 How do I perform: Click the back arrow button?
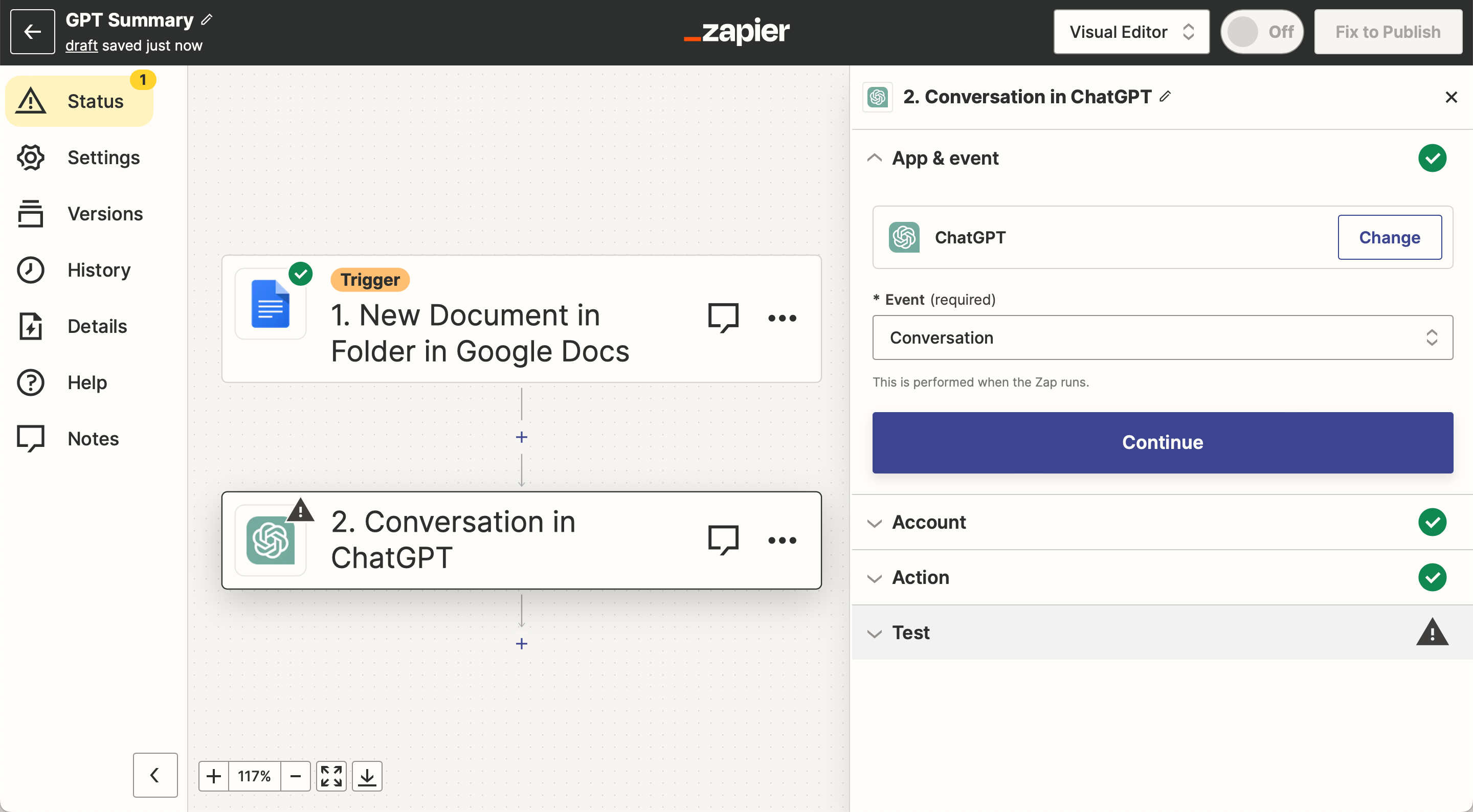pos(33,32)
